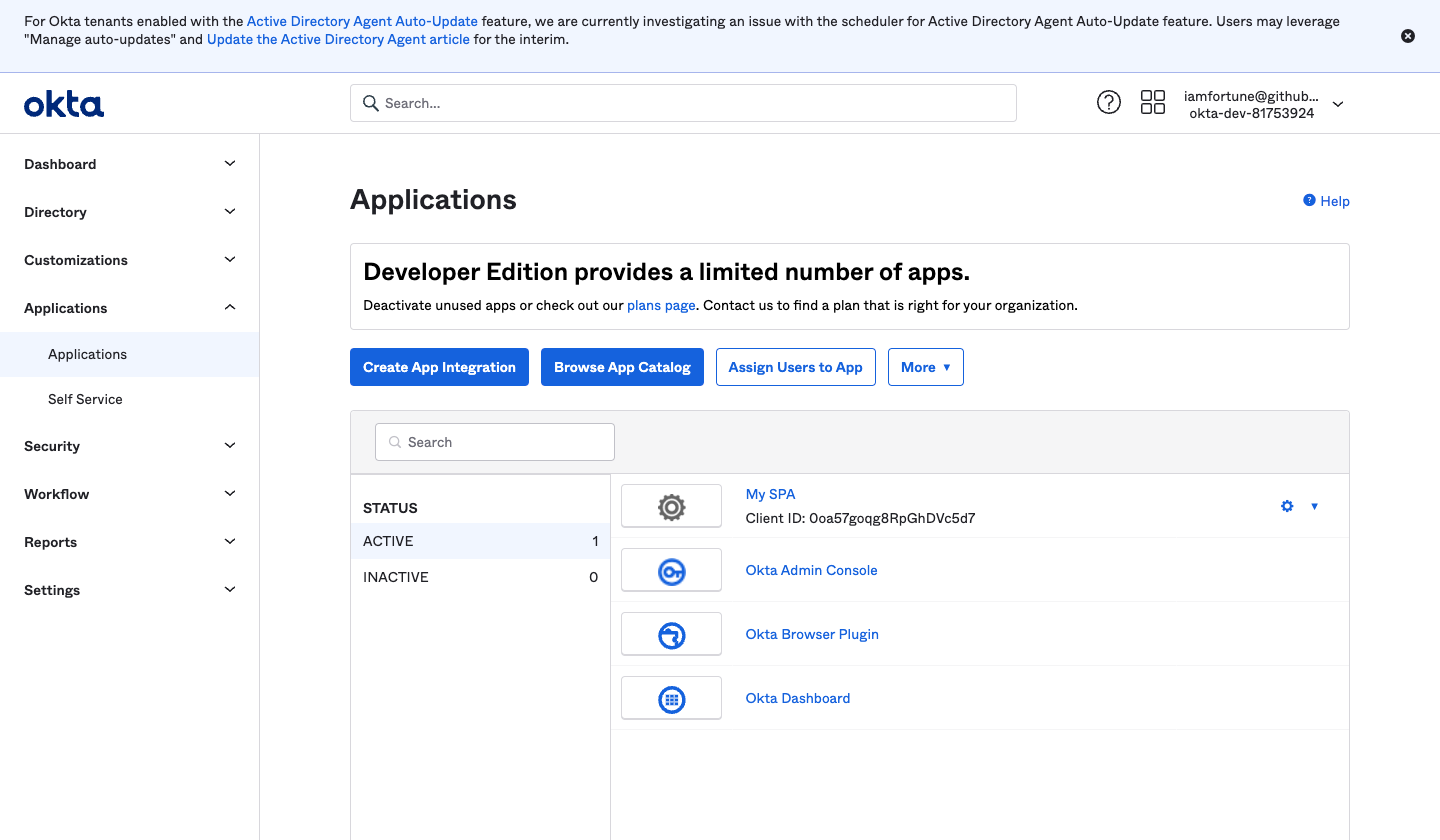The image size is (1440, 840).
Task: Open the More dropdown
Action: point(925,366)
